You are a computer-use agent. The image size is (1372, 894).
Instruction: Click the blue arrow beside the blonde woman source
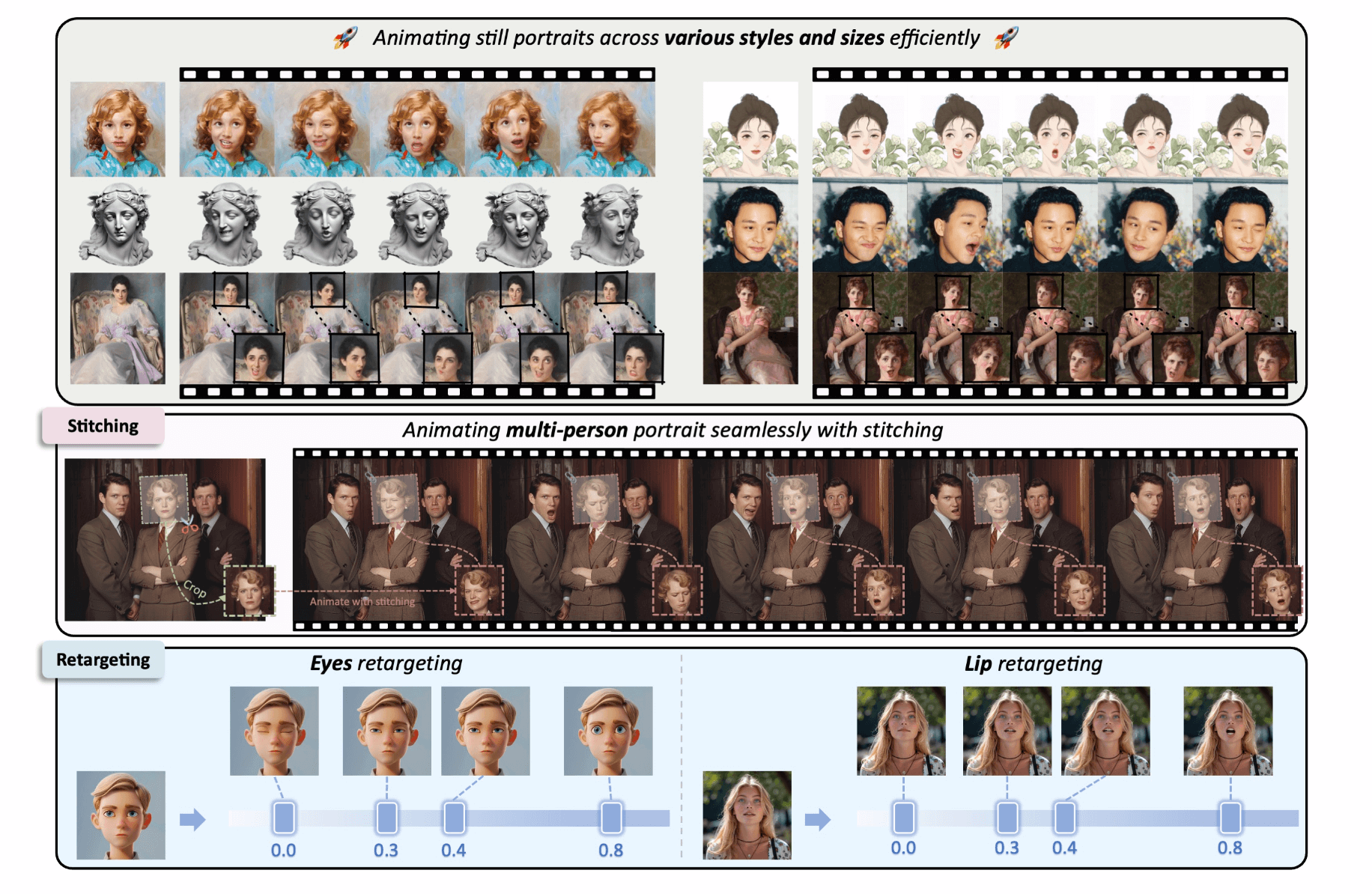818,819
